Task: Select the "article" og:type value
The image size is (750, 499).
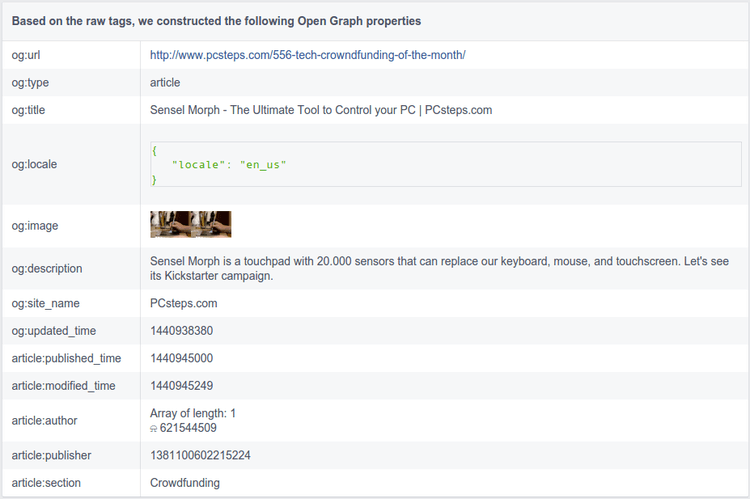Action: (165, 82)
